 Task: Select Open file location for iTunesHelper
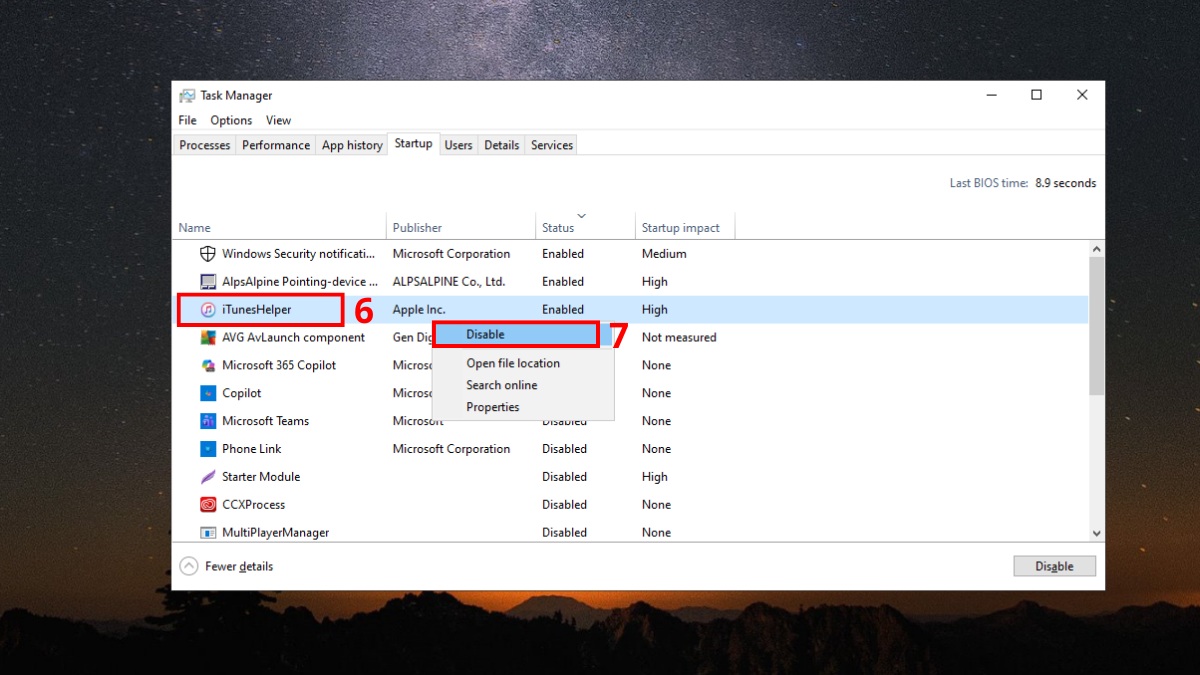pos(513,363)
